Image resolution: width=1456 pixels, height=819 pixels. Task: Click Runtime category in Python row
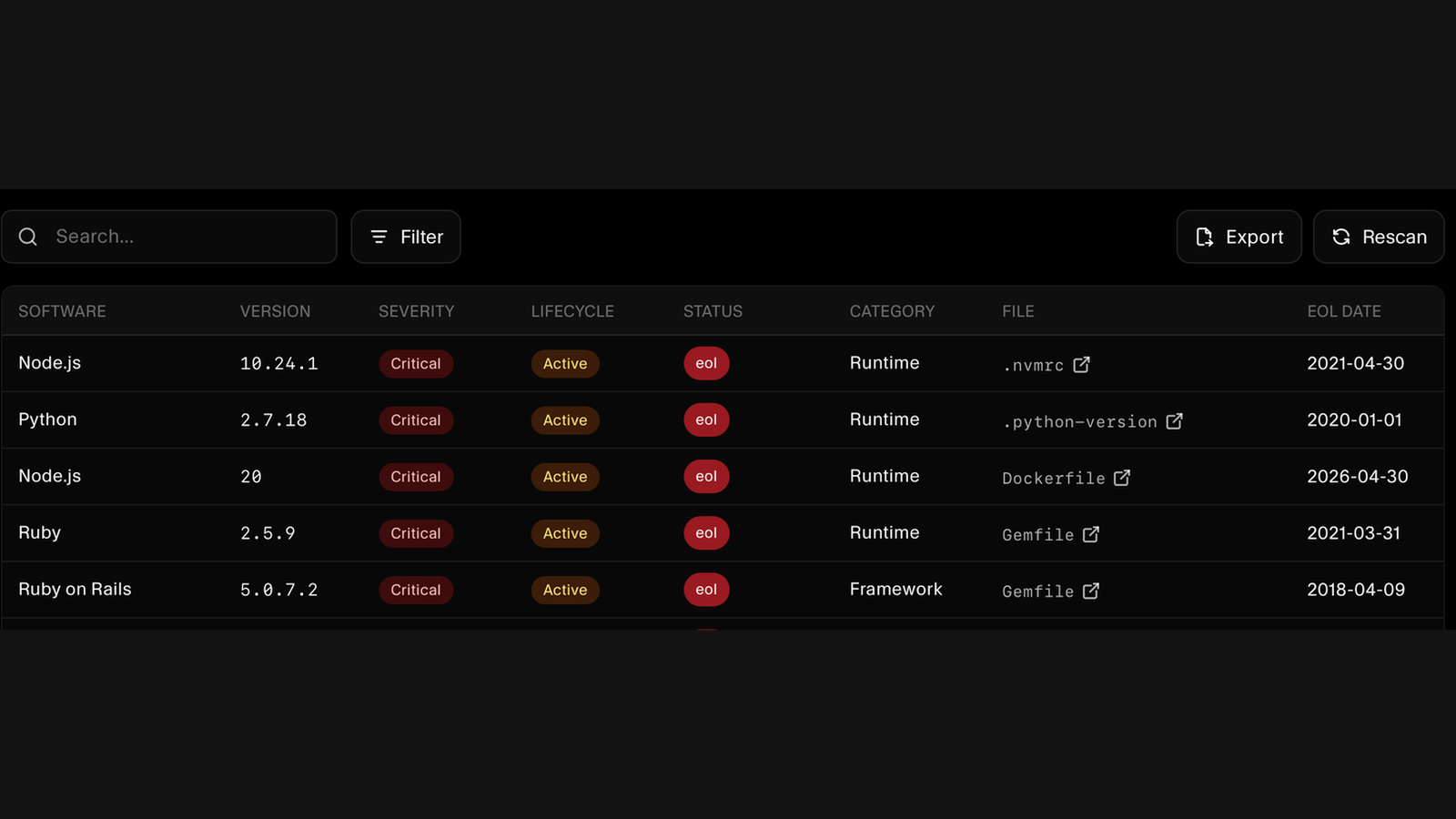pyautogui.click(x=885, y=420)
